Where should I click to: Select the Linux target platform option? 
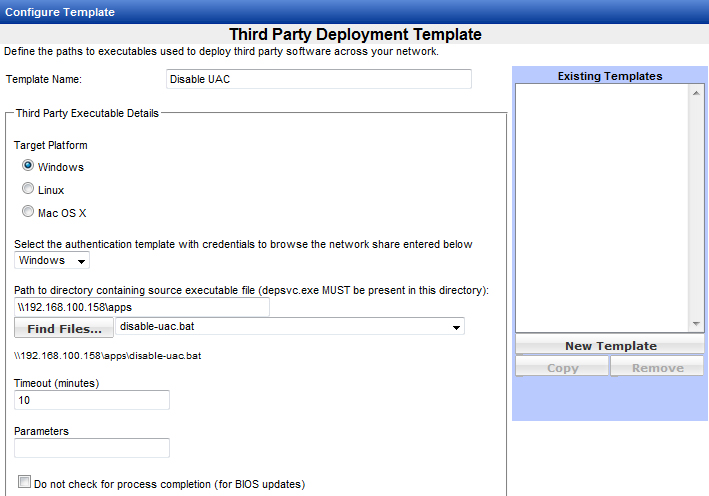(29, 189)
